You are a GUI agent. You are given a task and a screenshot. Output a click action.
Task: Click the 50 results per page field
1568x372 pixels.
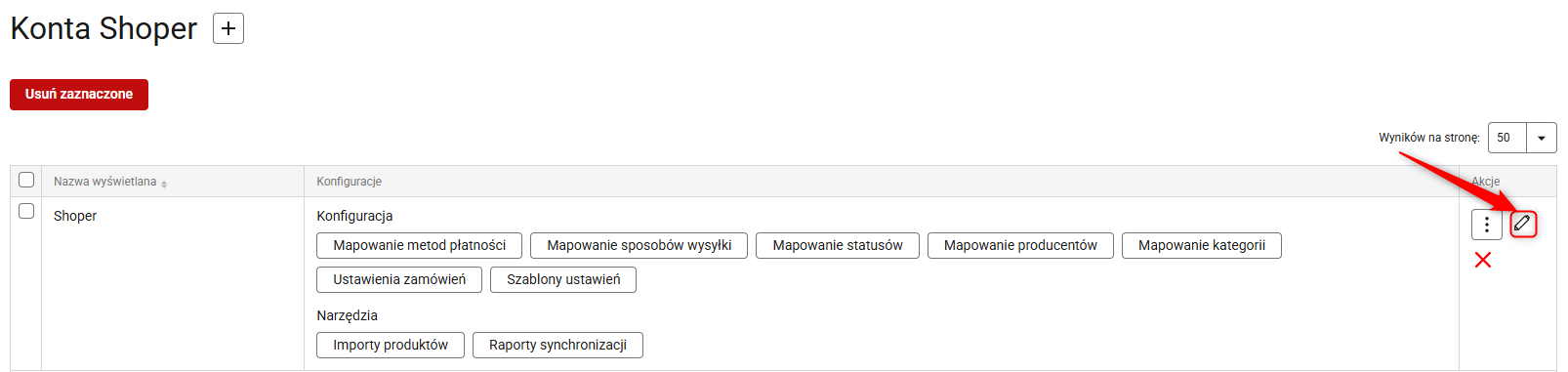coord(1506,138)
